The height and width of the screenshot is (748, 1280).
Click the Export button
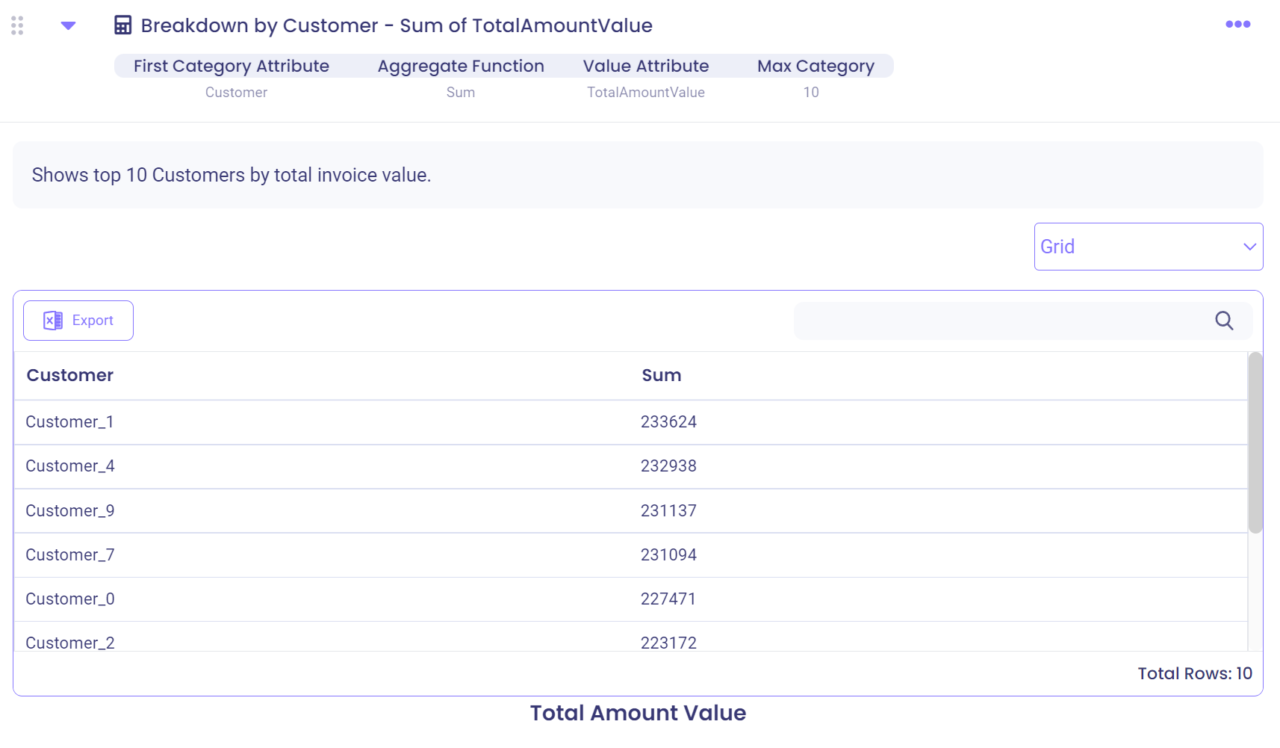78,320
